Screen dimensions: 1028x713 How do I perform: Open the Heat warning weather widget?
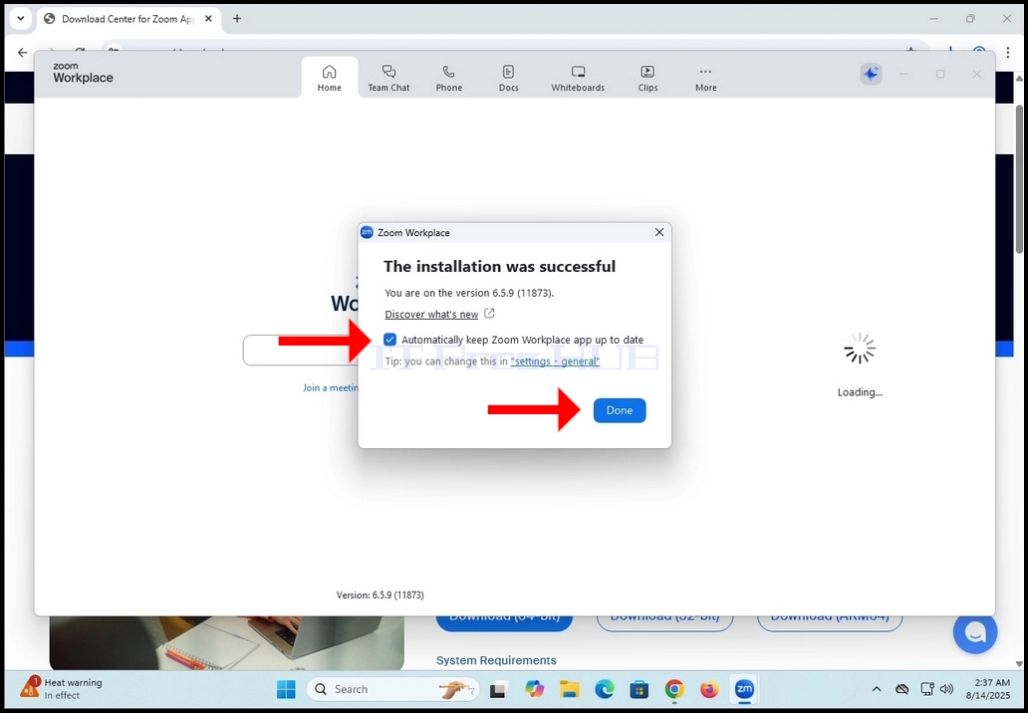click(x=60, y=689)
